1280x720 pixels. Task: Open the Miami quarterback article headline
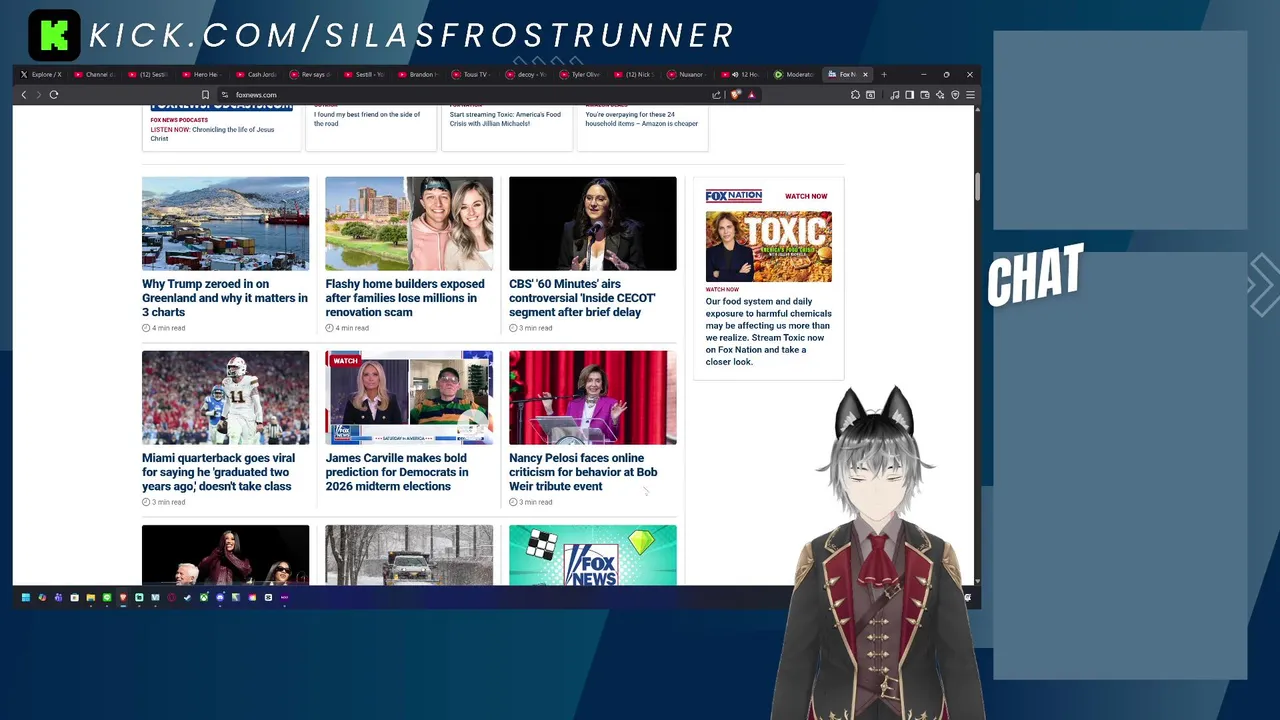coord(219,472)
